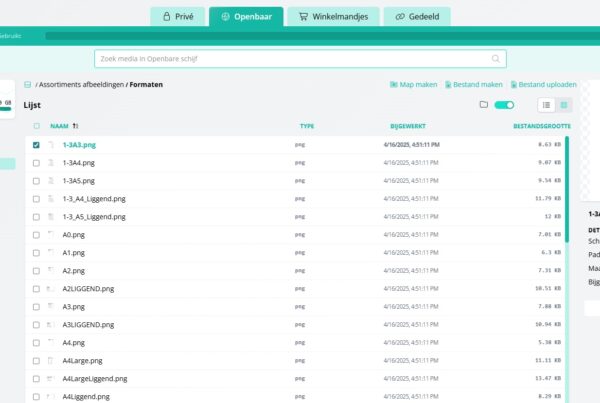The height and width of the screenshot is (403, 600).
Task: Click the BIJGEWERKT column header
Action: (x=408, y=126)
